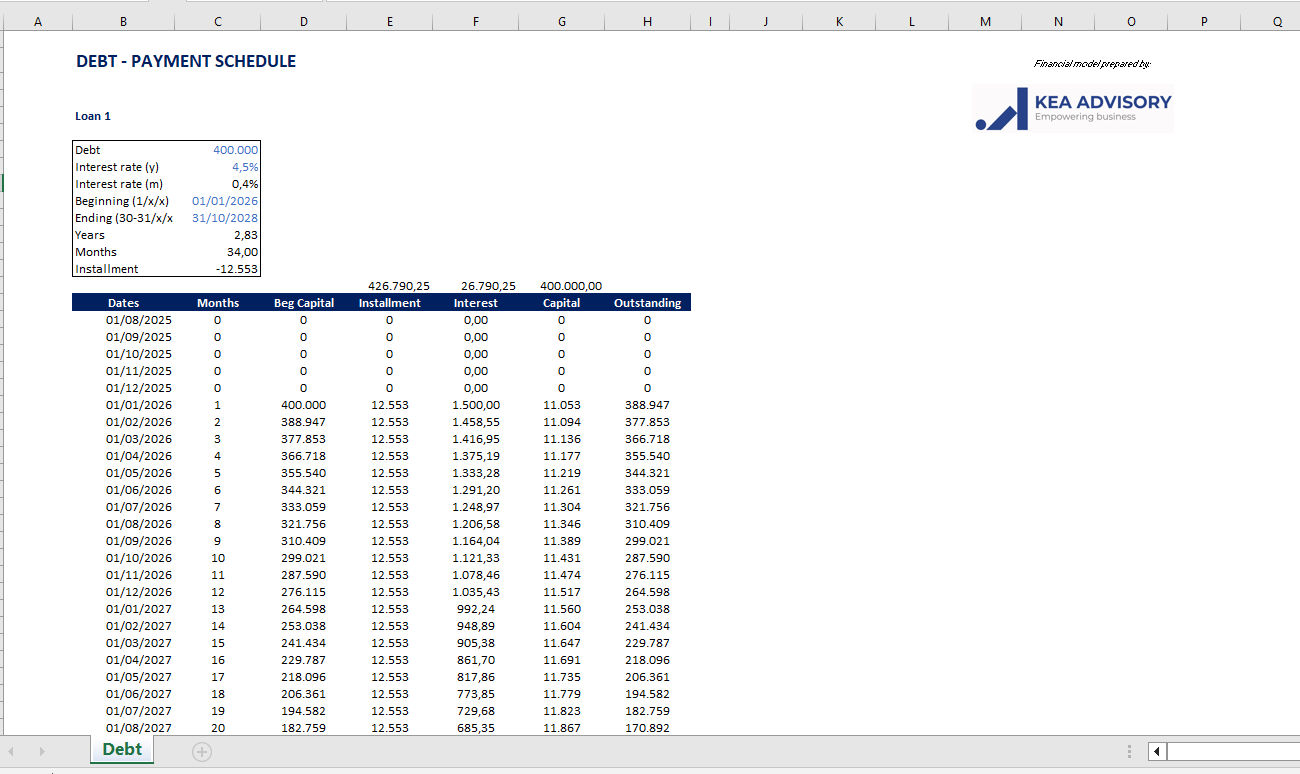Click the Beginning date 01/01/2026 cell
The width and height of the screenshot is (1300, 774).
point(225,201)
